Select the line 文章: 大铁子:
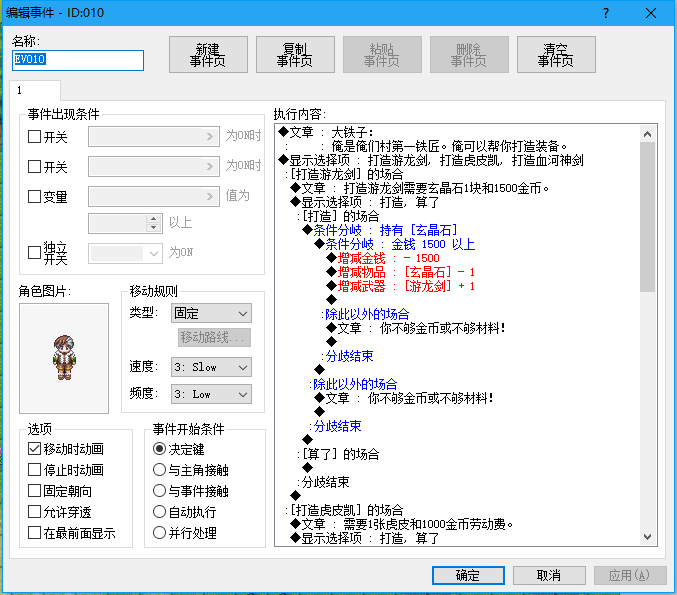 326,132
